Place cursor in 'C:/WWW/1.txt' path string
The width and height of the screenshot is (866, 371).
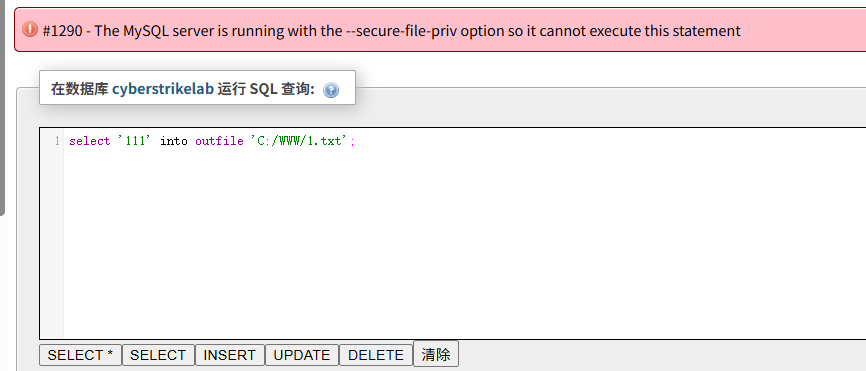pos(300,141)
